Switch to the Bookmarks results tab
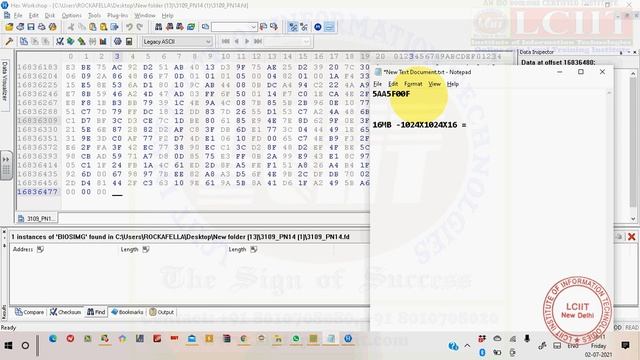640x360 pixels. click(x=127, y=312)
